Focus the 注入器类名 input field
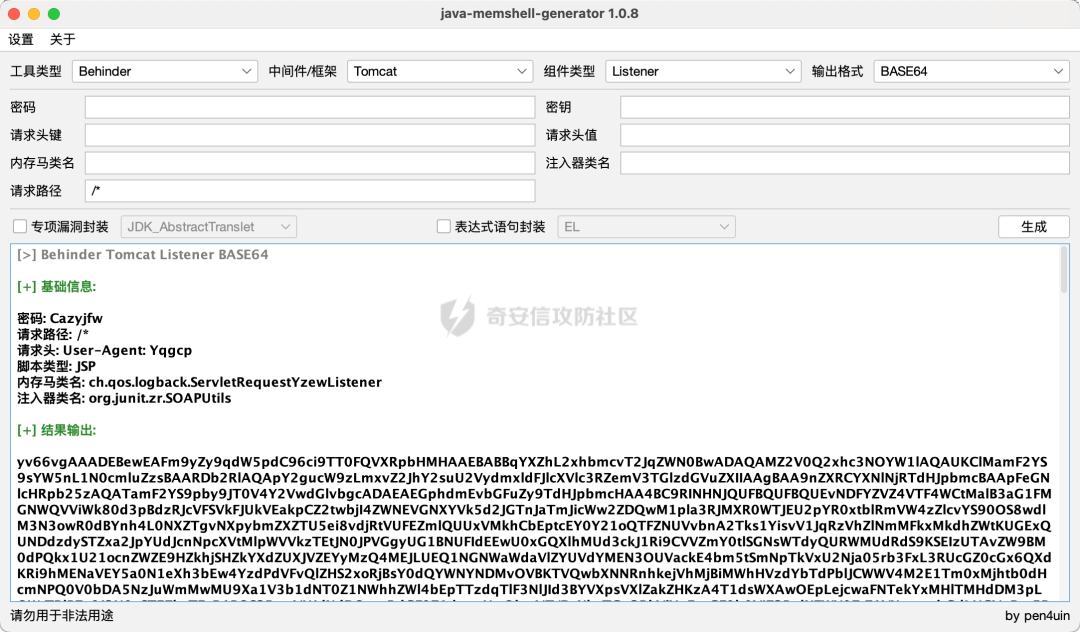The width and height of the screenshot is (1080, 632). (845, 163)
